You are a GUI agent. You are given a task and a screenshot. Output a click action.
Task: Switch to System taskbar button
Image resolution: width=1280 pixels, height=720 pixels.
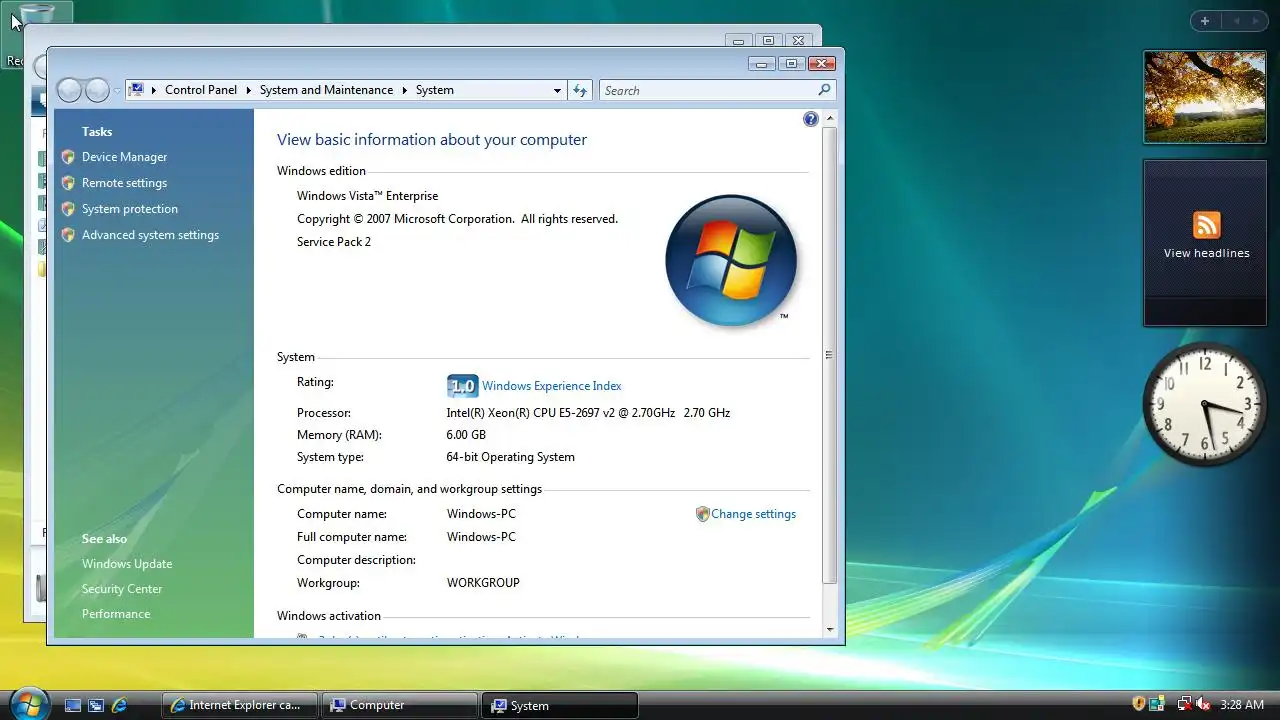point(560,705)
